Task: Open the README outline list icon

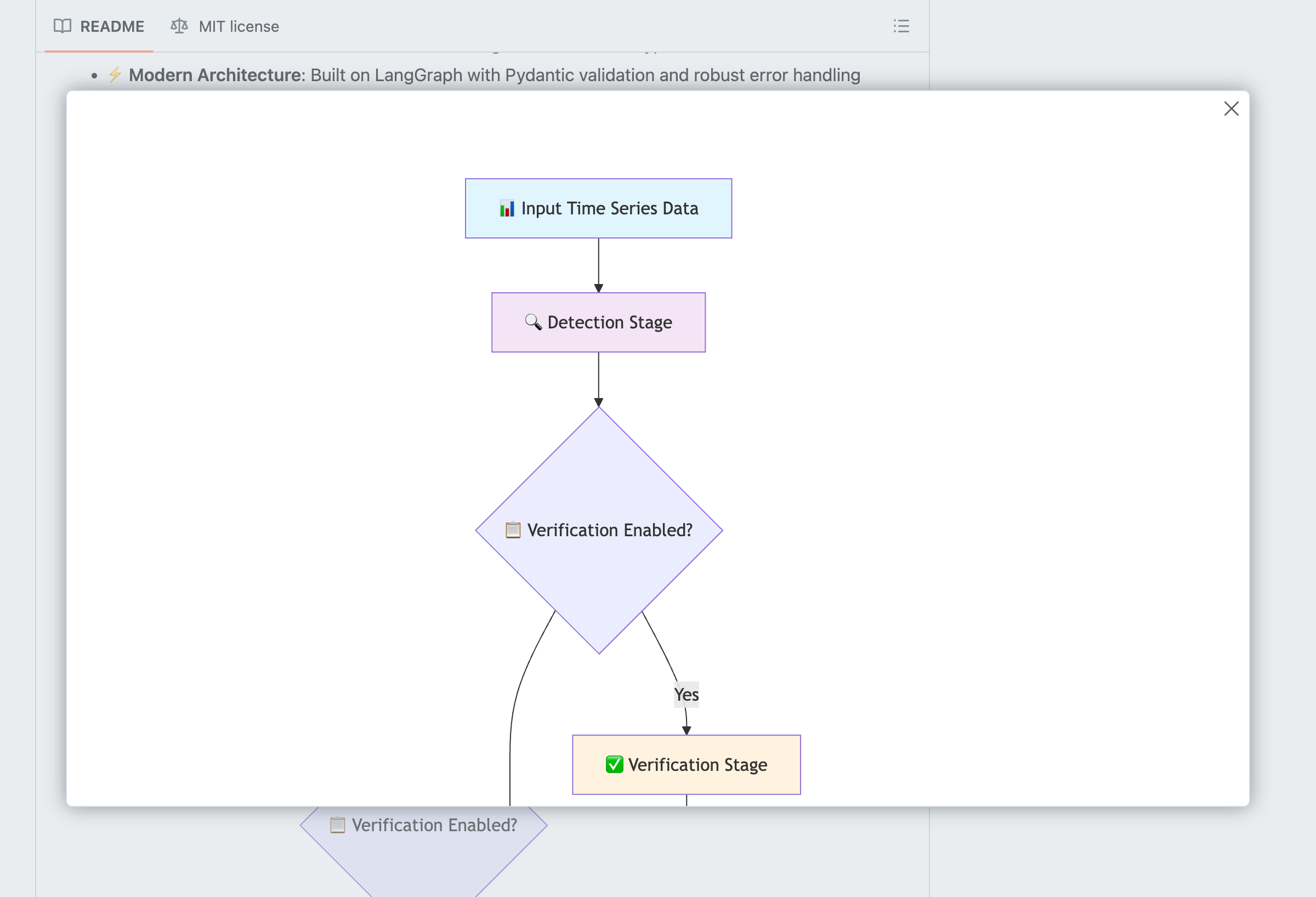Action: click(x=901, y=26)
